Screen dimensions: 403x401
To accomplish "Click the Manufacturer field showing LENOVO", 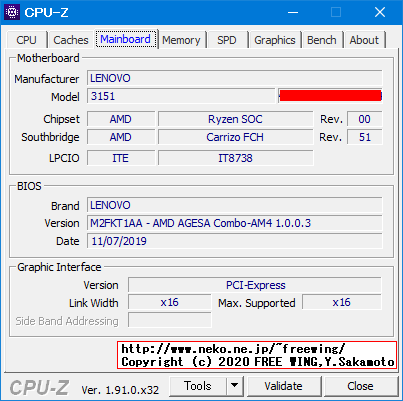I will click(235, 78).
